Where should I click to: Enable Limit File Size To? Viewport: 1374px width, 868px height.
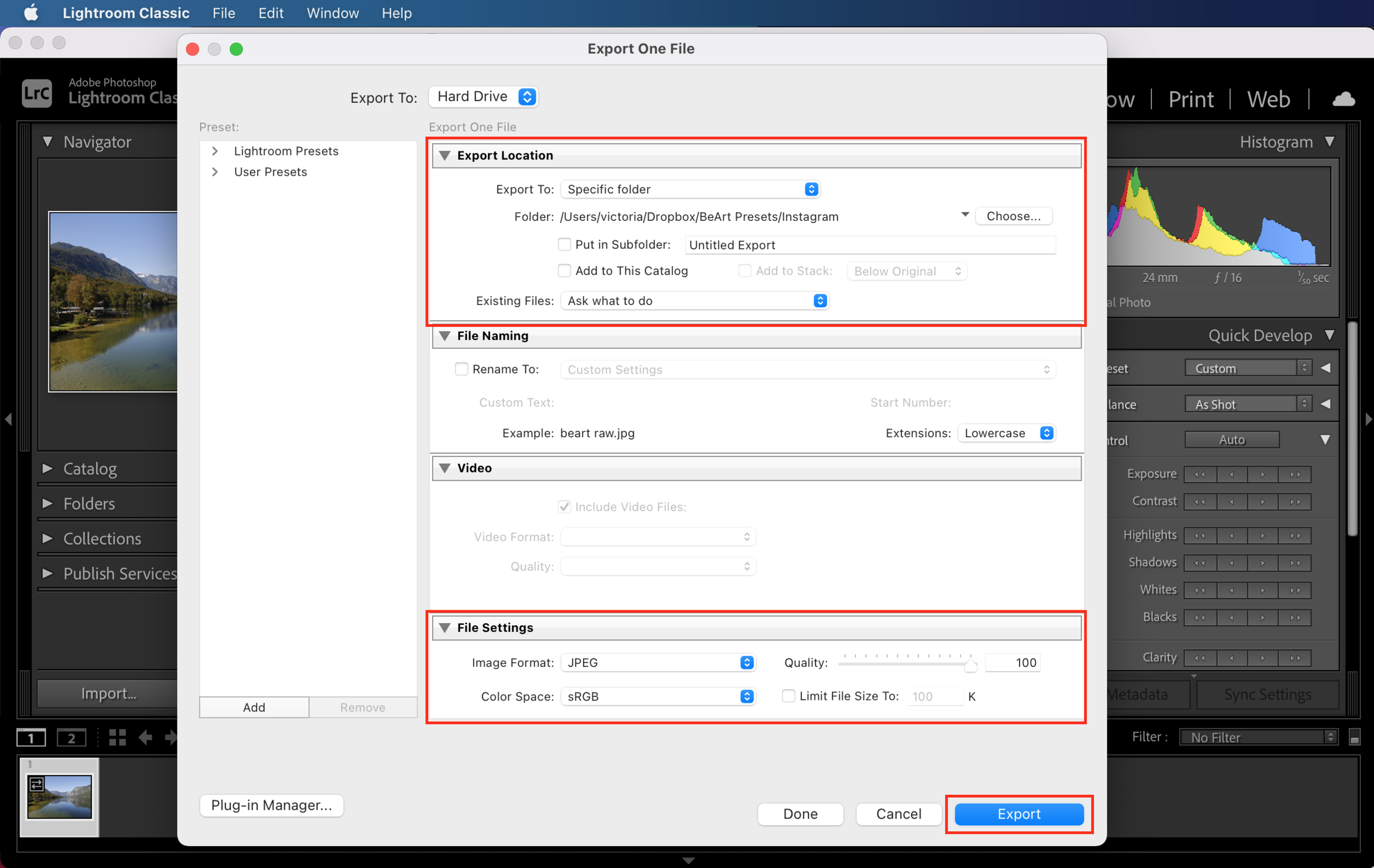(788, 695)
